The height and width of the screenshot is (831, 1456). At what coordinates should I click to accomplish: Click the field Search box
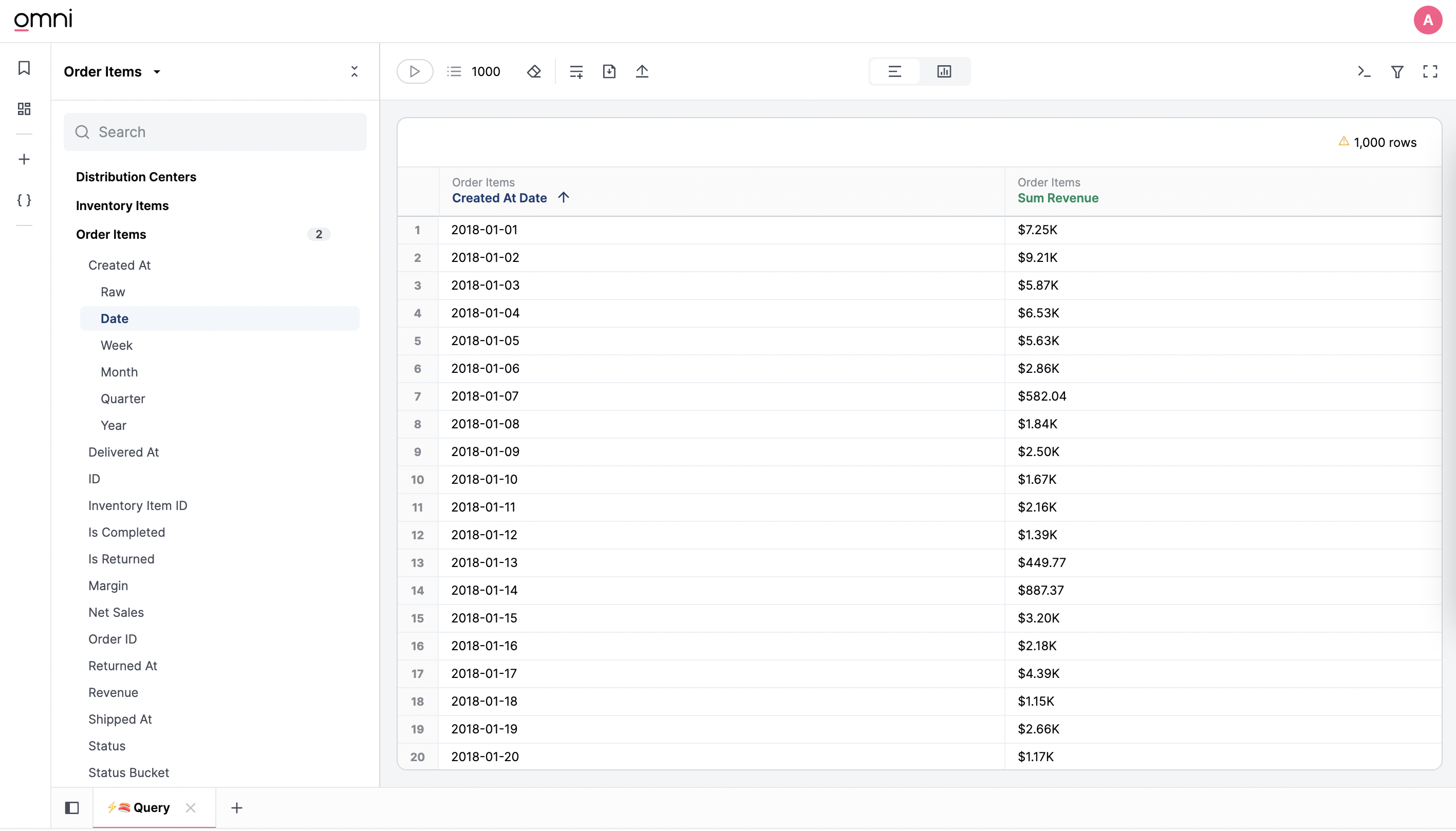click(215, 132)
